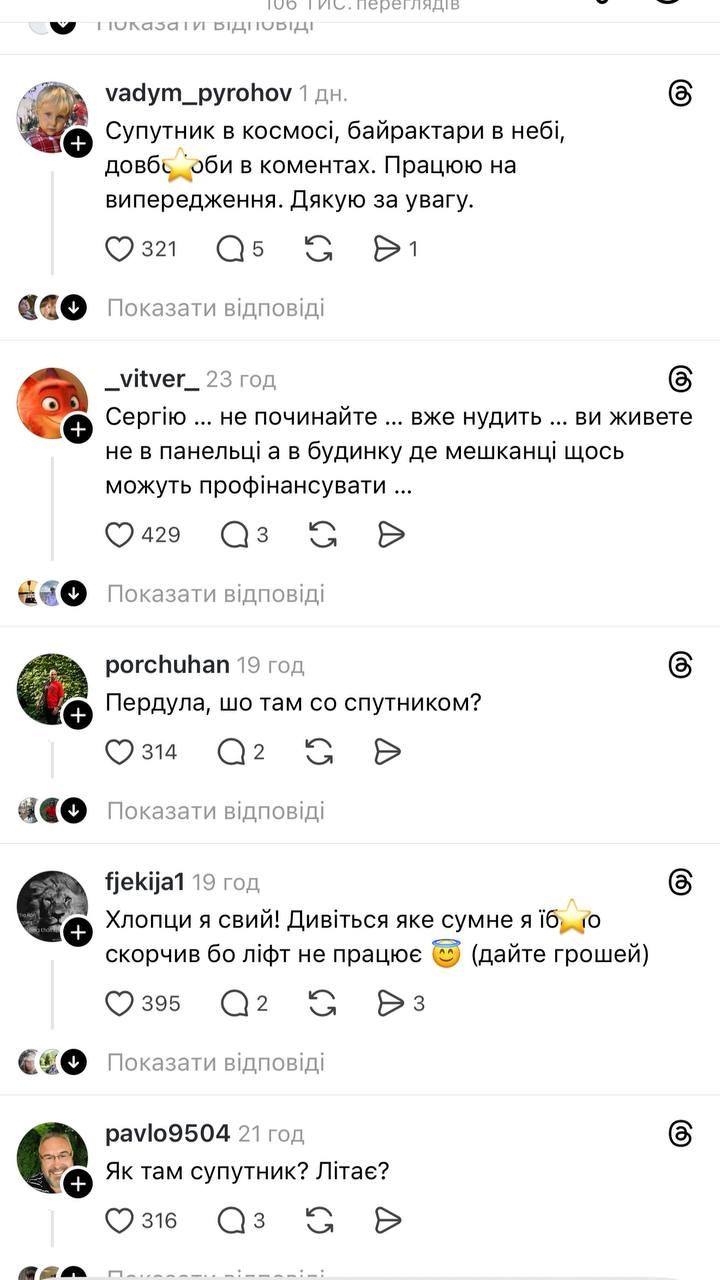This screenshot has height=1280, width=720.
Task: Click Threads logo next to vadym_pyrohov's comment
Action: click(x=680, y=94)
